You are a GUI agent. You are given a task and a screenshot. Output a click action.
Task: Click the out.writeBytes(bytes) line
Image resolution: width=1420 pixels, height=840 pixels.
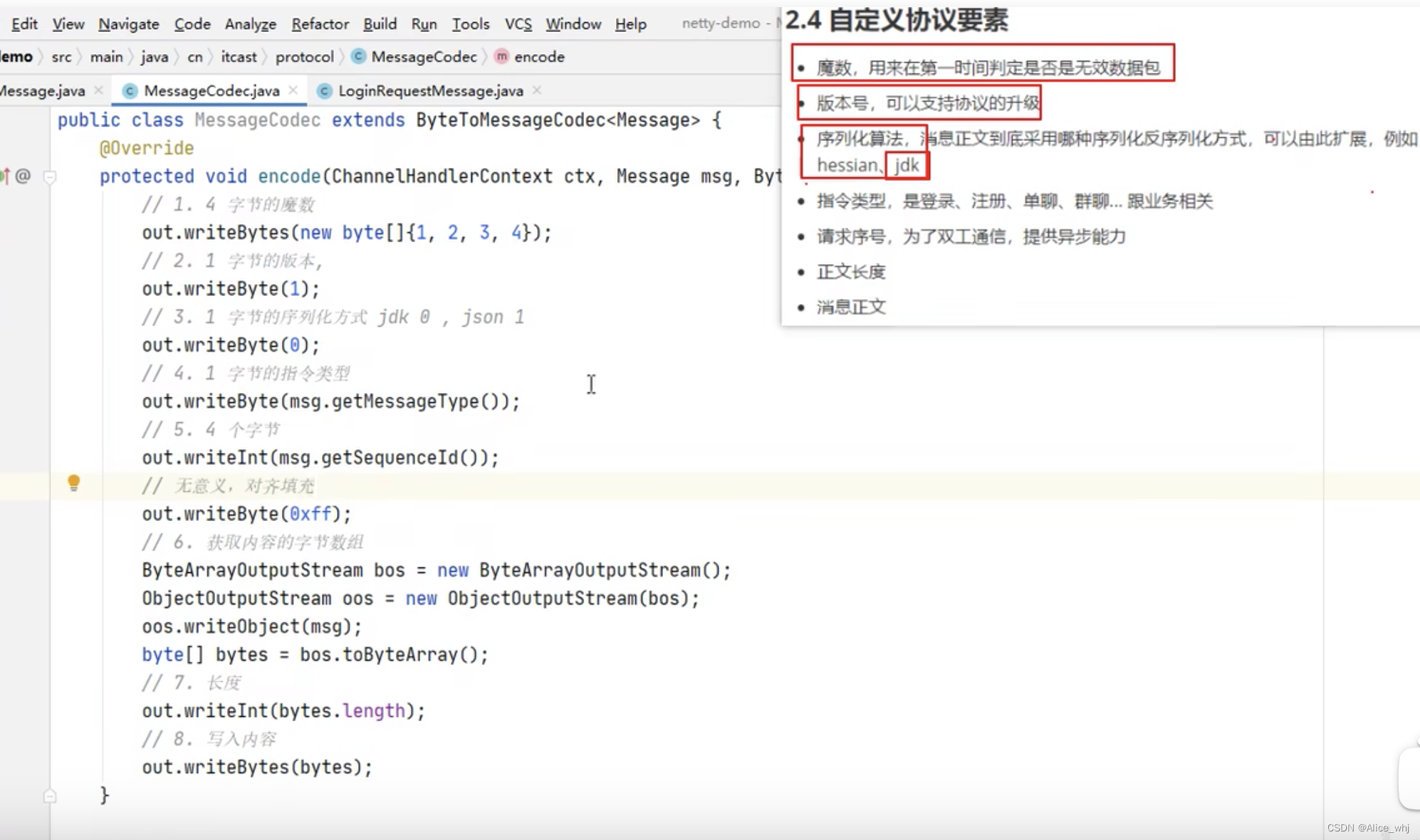point(257,767)
